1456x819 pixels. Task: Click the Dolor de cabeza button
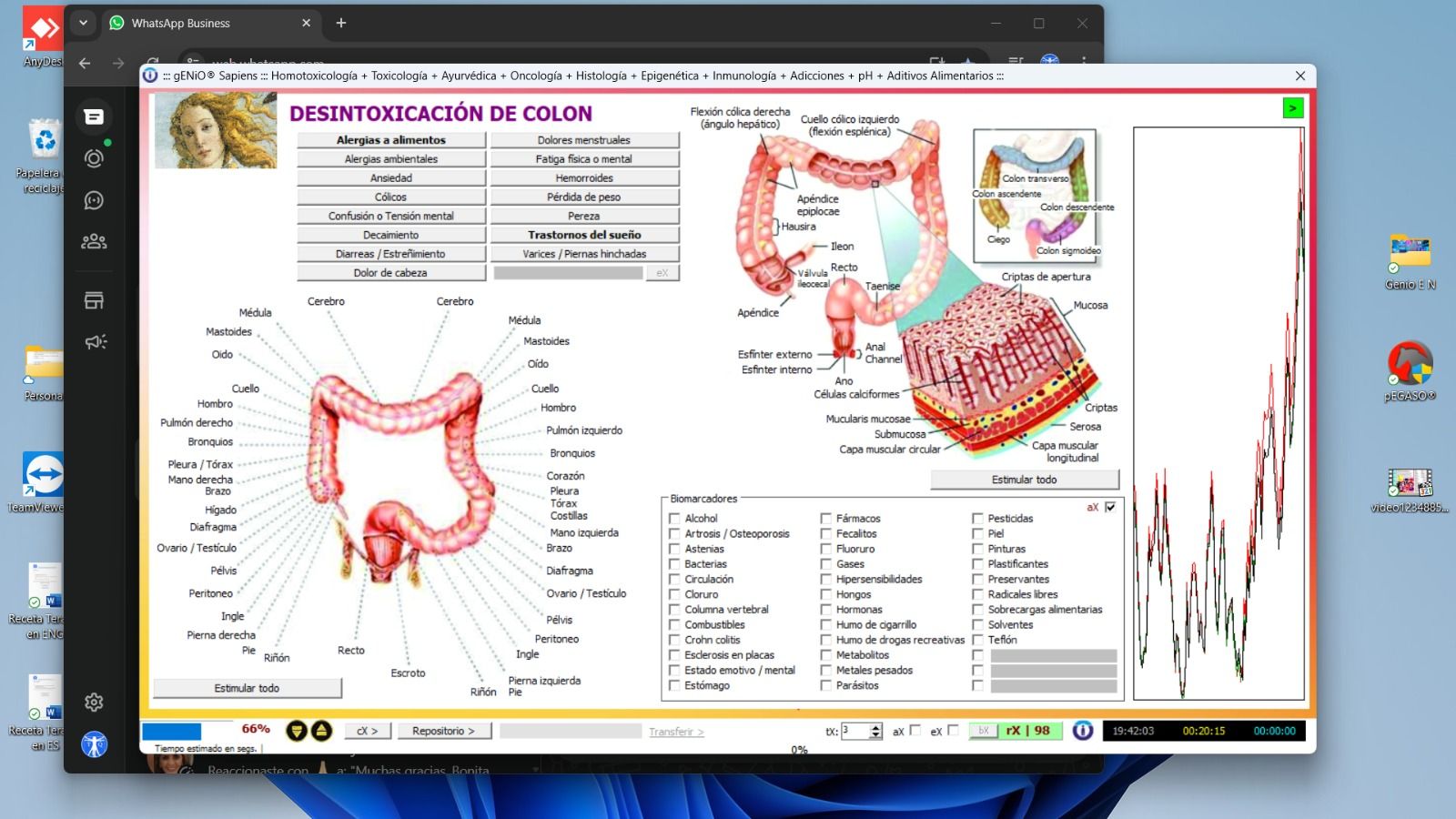pyautogui.click(x=391, y=273)
